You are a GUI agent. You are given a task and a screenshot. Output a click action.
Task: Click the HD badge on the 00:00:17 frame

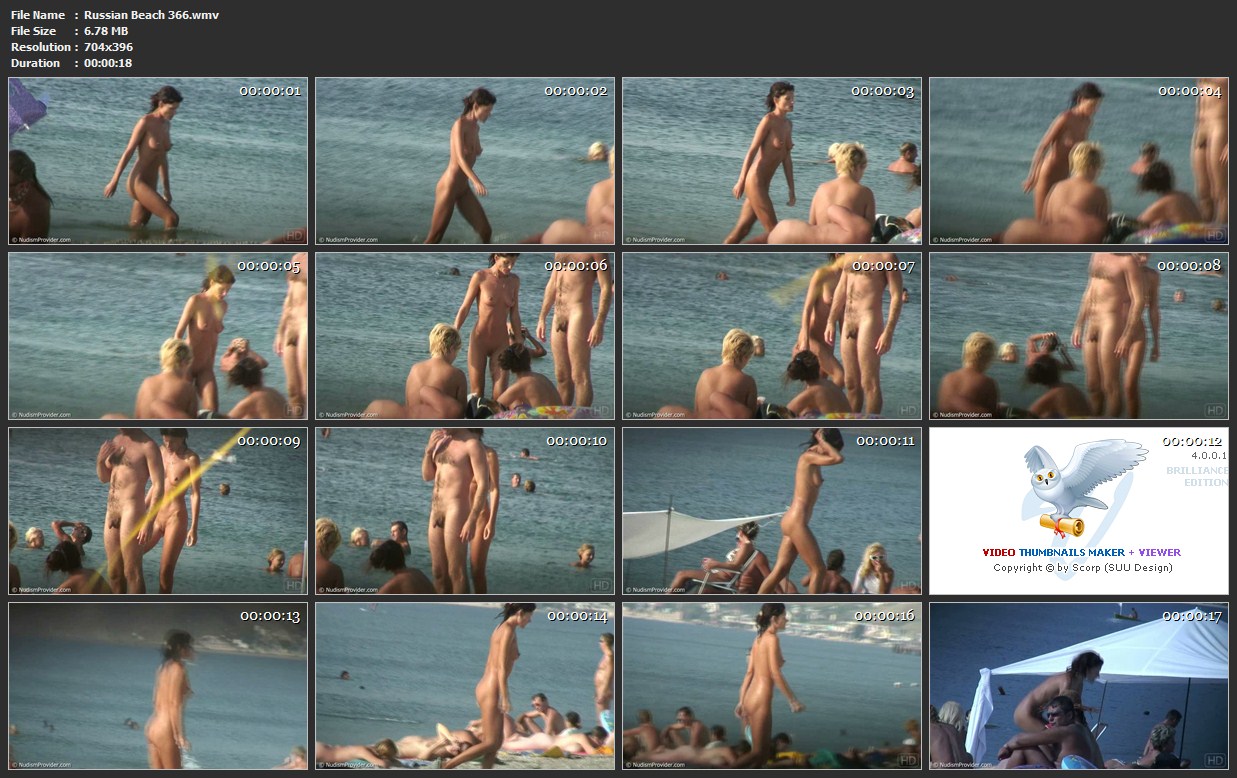pyautogui.click(x=1215, y=760)
